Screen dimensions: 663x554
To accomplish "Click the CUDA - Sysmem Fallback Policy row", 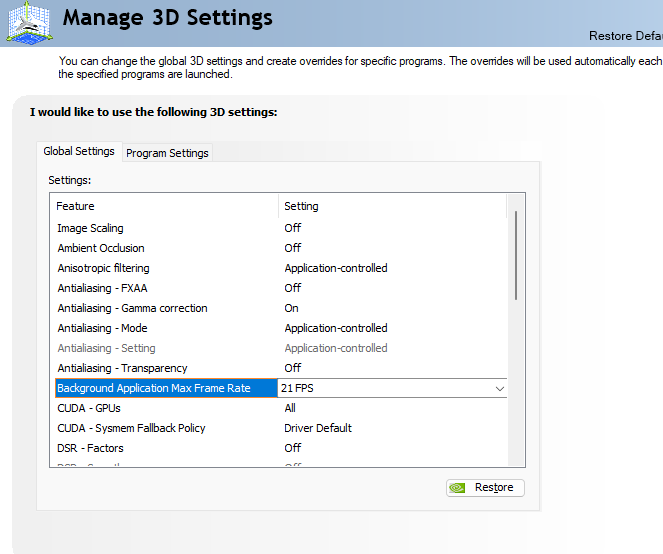I will click(x=131, y=428).
